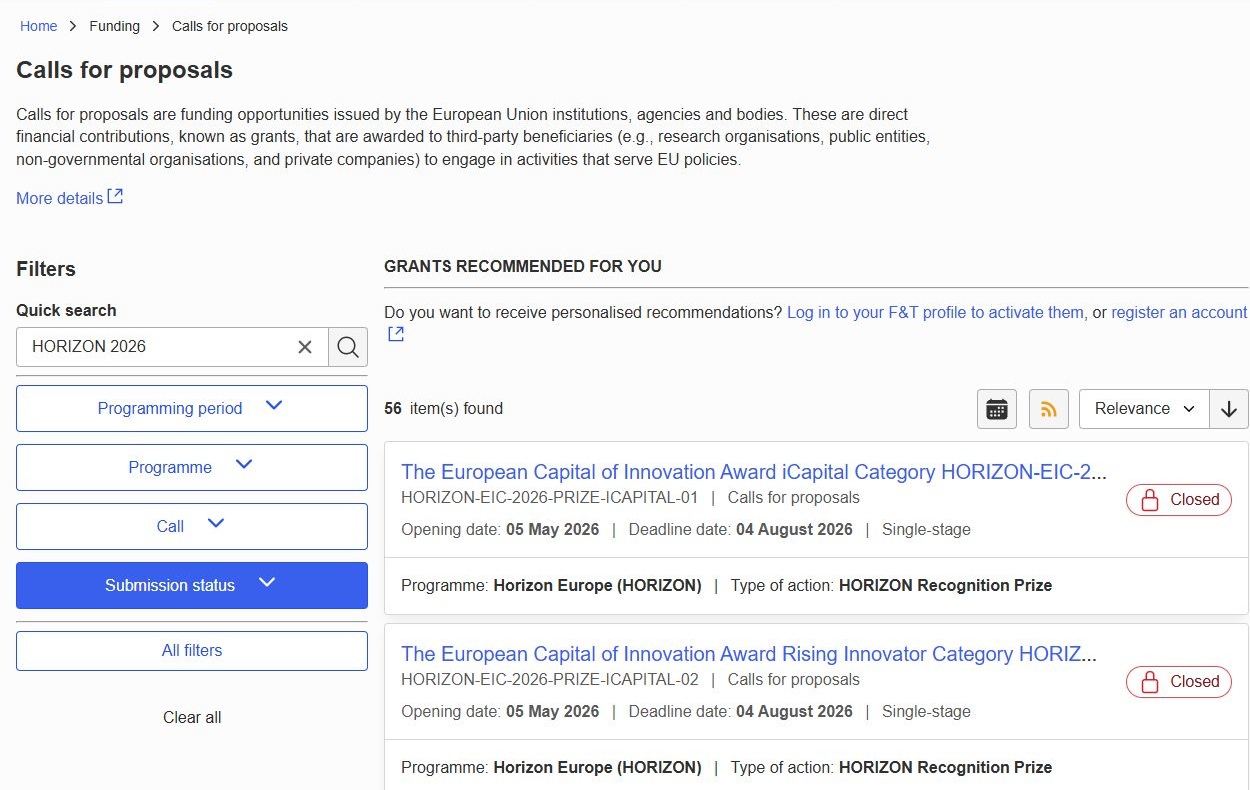Viewport: 1250px width, 790px height.
Task: Click external link icon next to More details
Action: click(115, 197)
